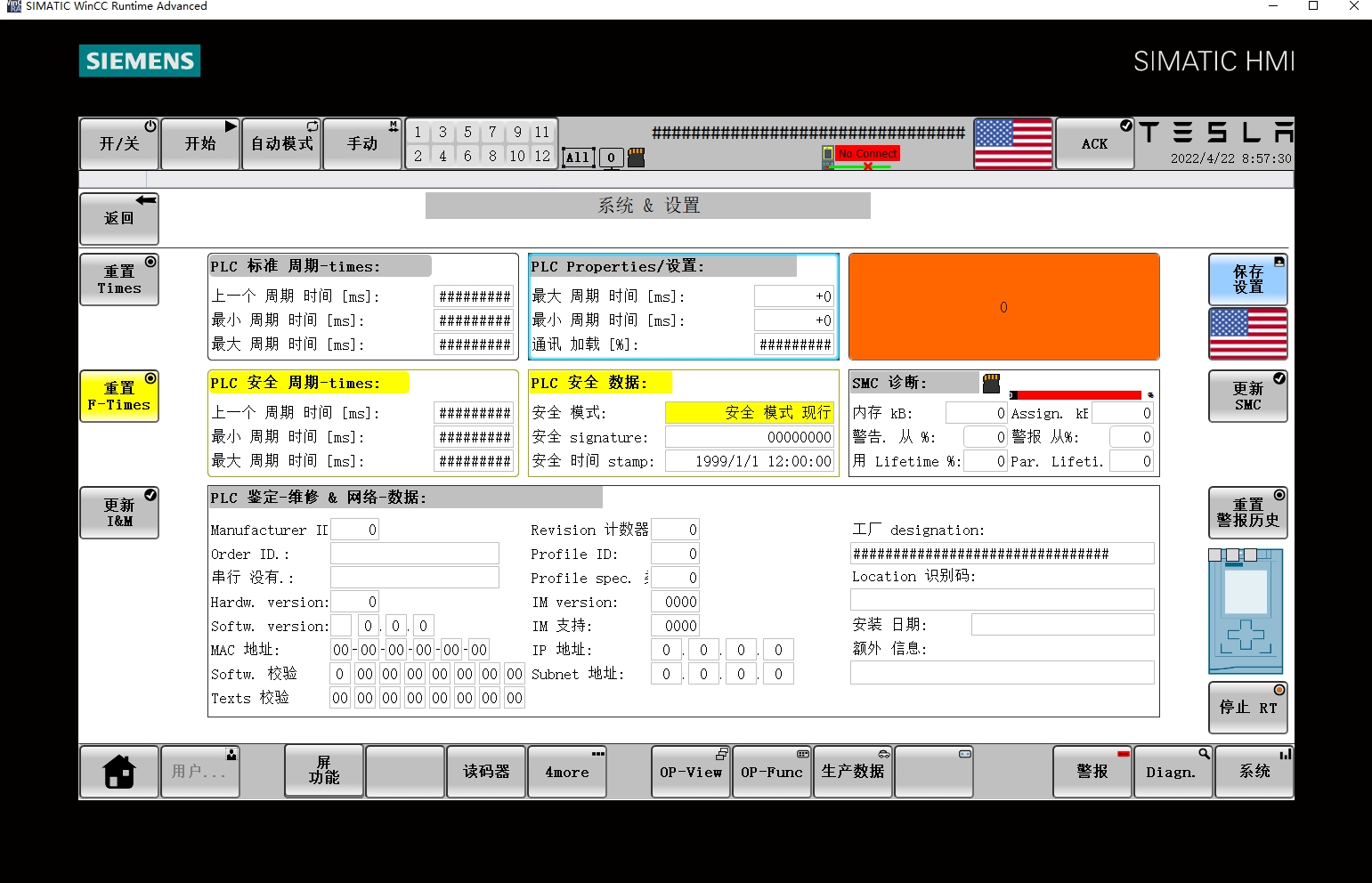Open the 警报 alarms screen

click(x=1092, y=771)
